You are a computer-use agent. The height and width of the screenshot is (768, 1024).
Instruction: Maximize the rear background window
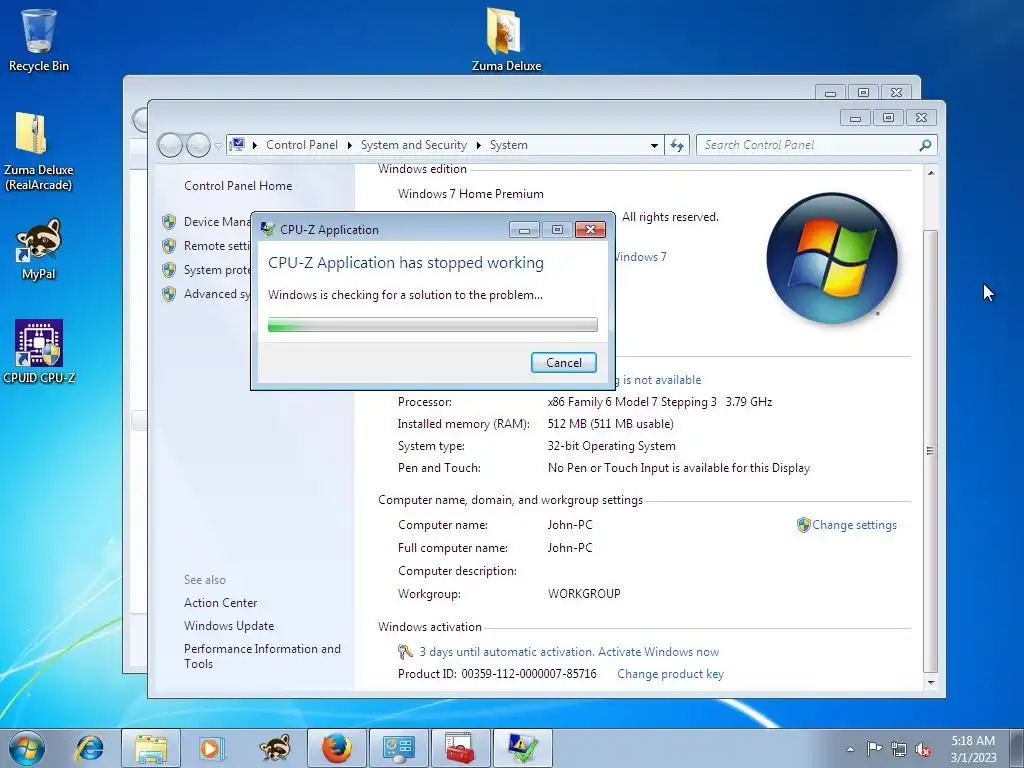[x=863, y=93]
